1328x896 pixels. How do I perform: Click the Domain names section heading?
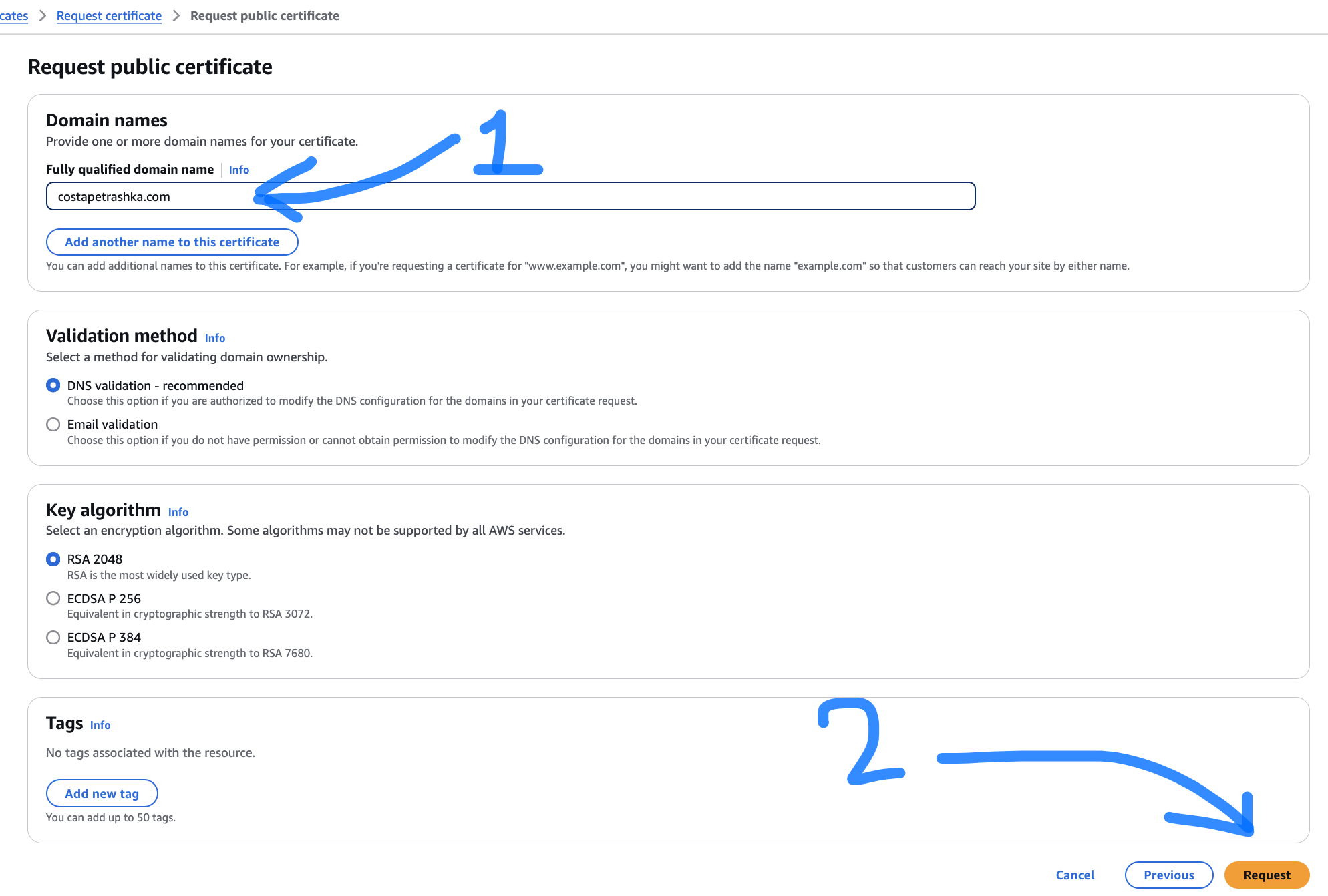click(x=107, y=120)
